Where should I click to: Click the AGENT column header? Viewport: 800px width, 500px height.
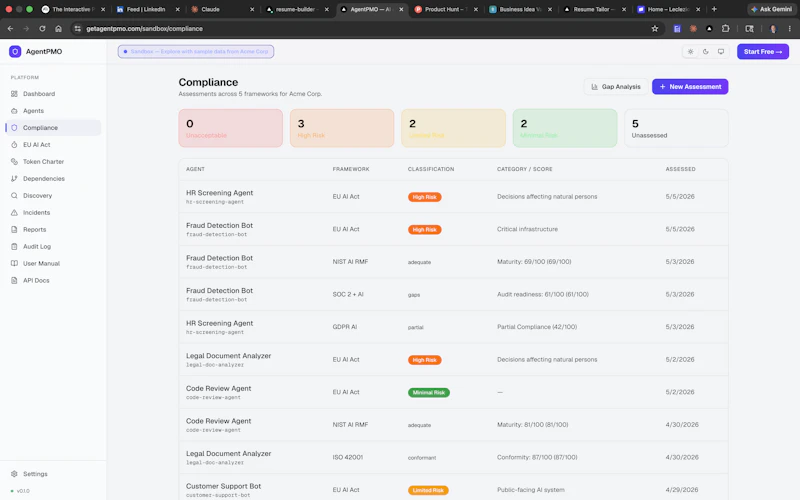pyautogui.click(x=195, y=169)
